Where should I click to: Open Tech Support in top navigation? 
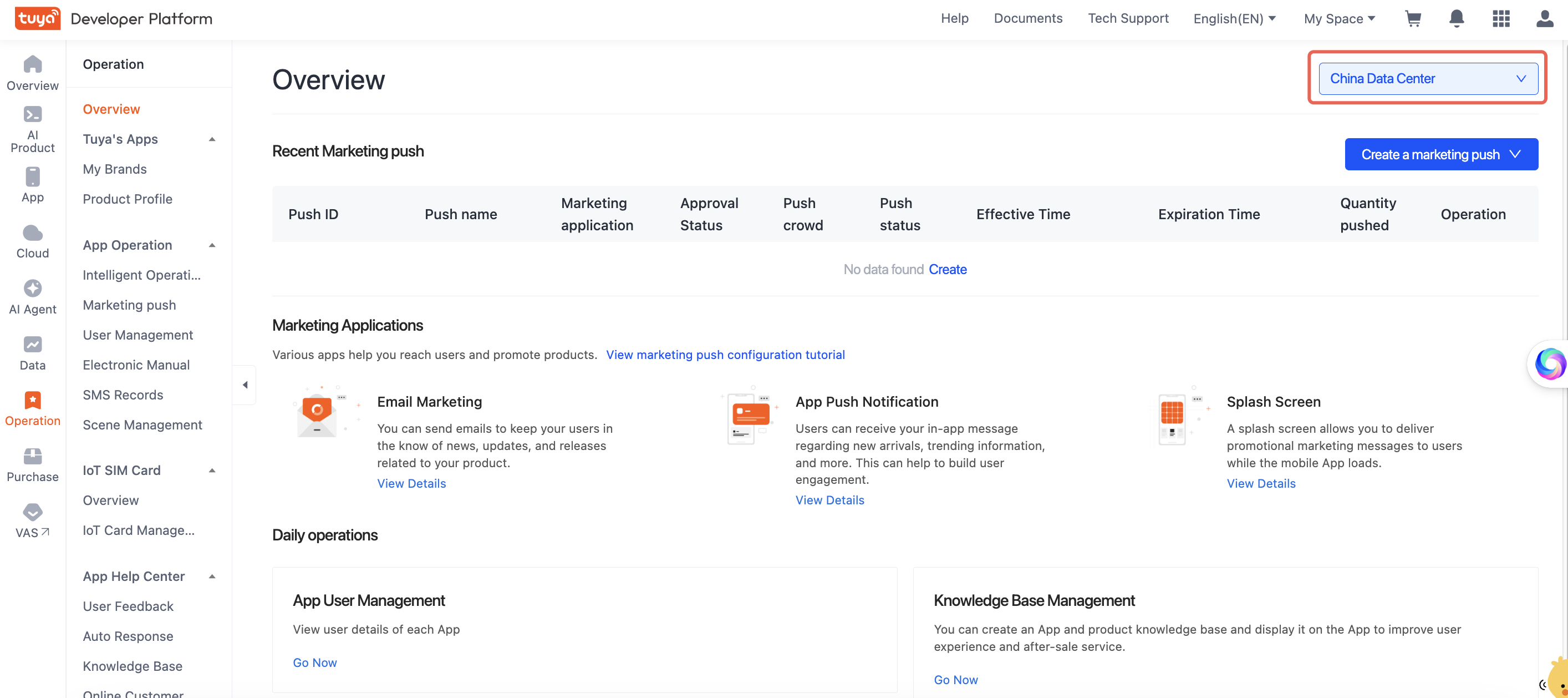(x=1128, y=18)
